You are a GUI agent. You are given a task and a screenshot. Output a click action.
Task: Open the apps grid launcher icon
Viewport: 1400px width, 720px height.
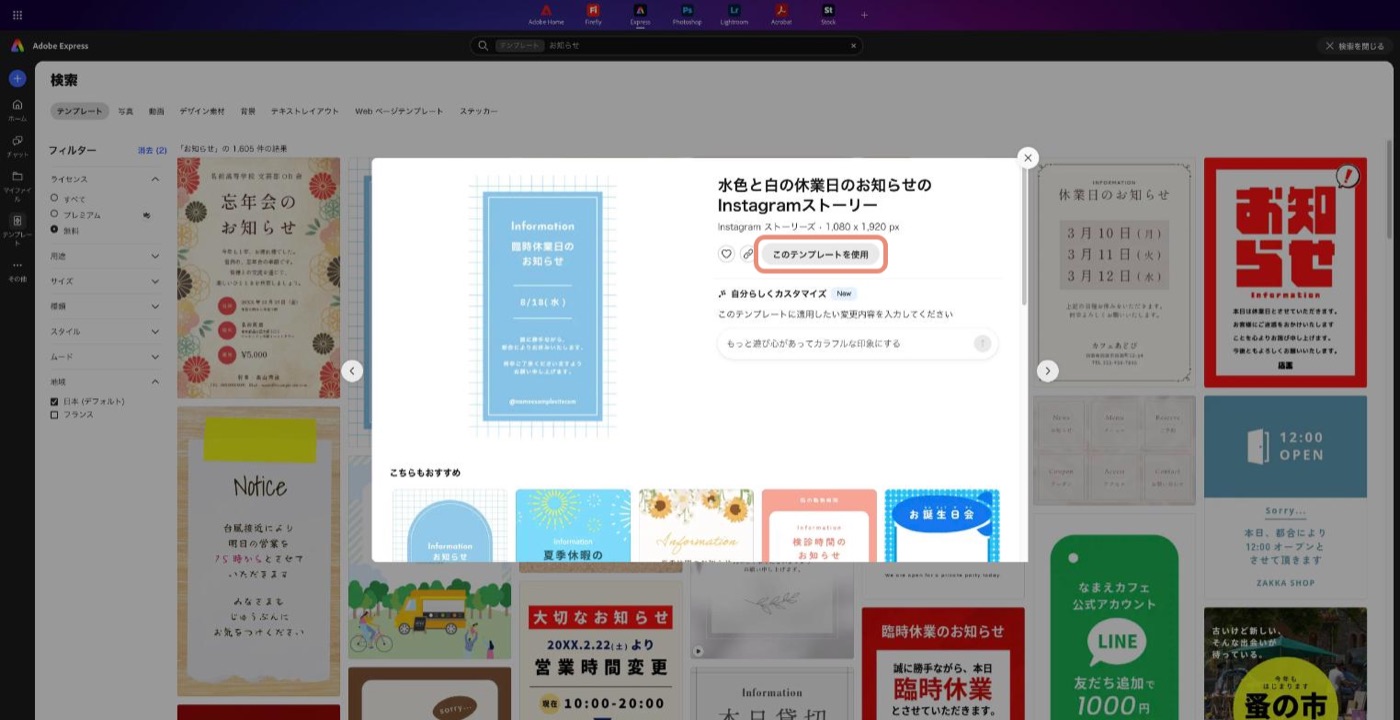click(17, 15)
